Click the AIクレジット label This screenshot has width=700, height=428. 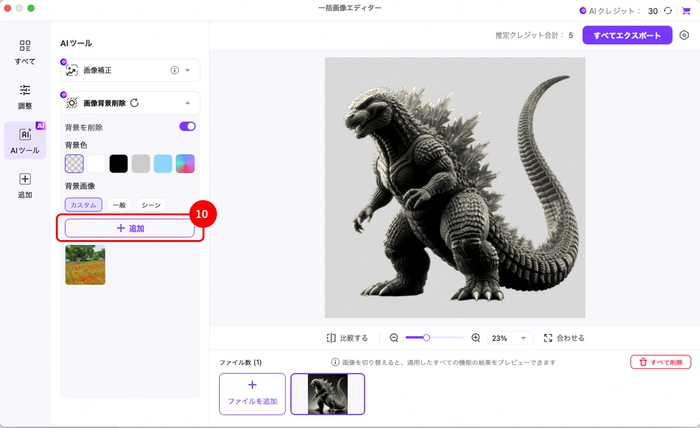[x=614, y=11]
